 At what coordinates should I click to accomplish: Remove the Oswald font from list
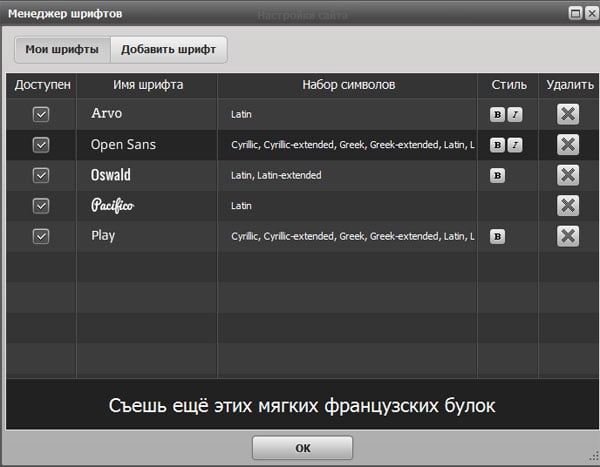pyautogui.click(x=567, y=175)
